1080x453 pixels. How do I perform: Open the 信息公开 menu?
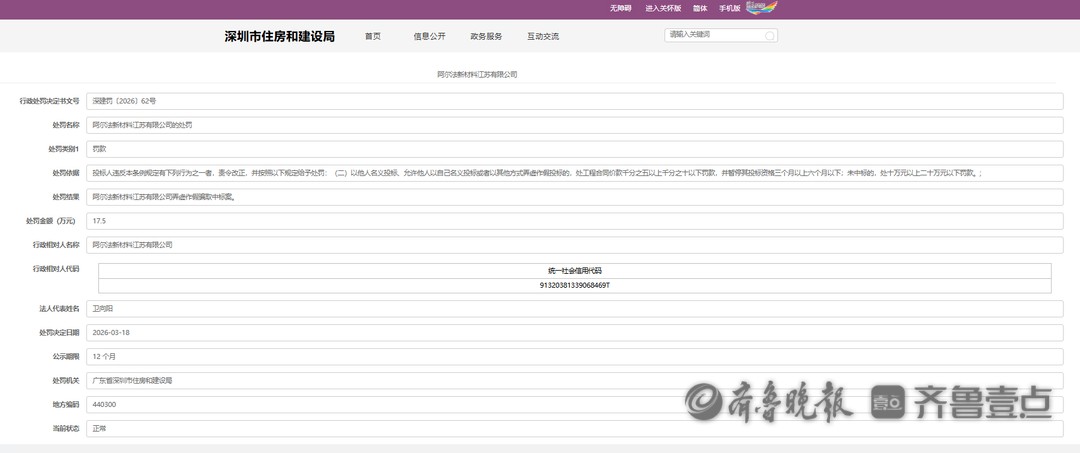tap(430, 37)
